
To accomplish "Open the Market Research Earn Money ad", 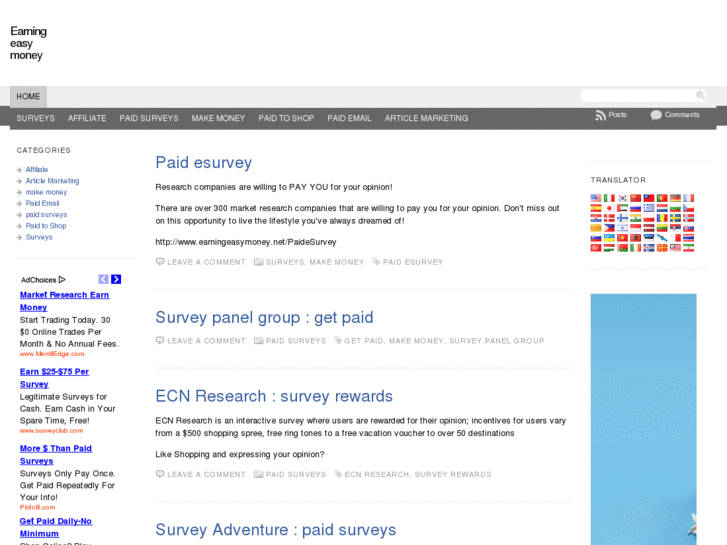I will click(x=64, y=301).
